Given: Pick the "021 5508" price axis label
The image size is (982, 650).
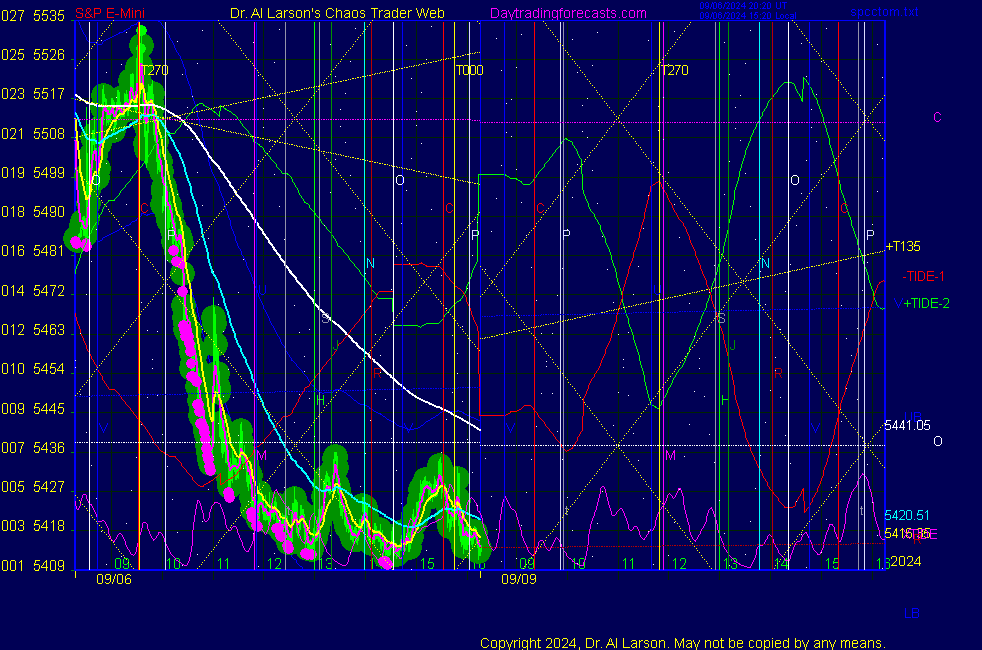Looking at the screenshot, I should pyautogui.click(x=33, y=133).
